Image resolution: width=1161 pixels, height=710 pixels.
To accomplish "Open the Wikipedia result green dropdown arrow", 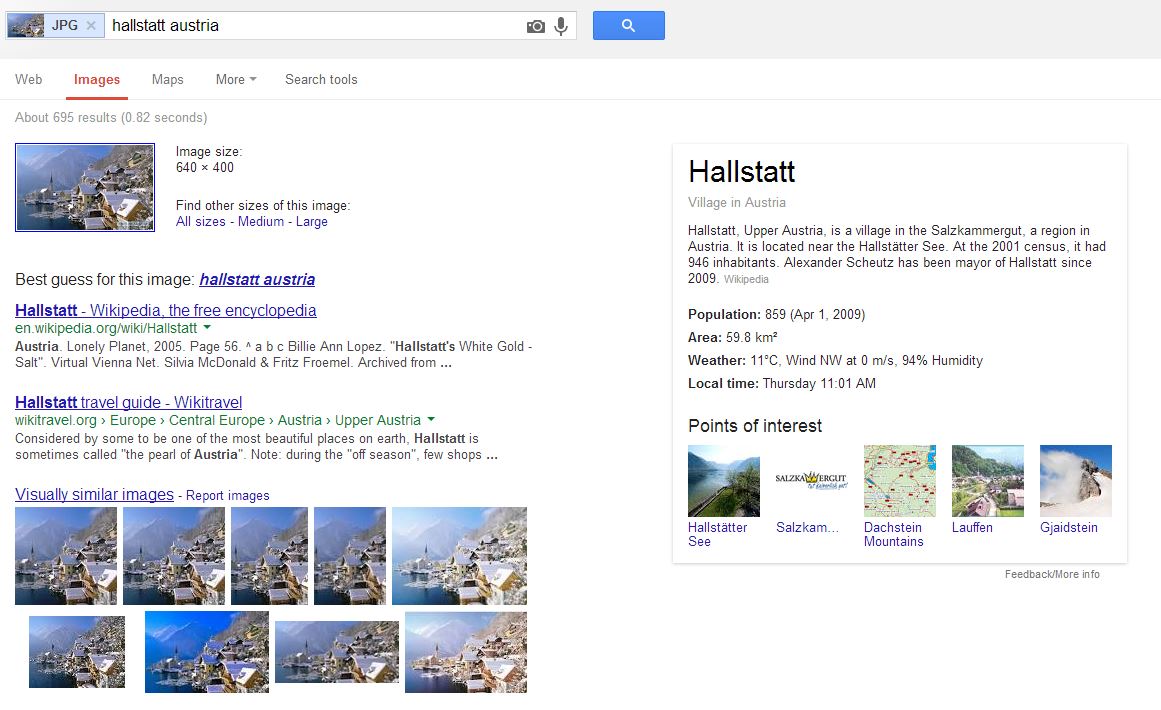I will [x=207, y=327].
